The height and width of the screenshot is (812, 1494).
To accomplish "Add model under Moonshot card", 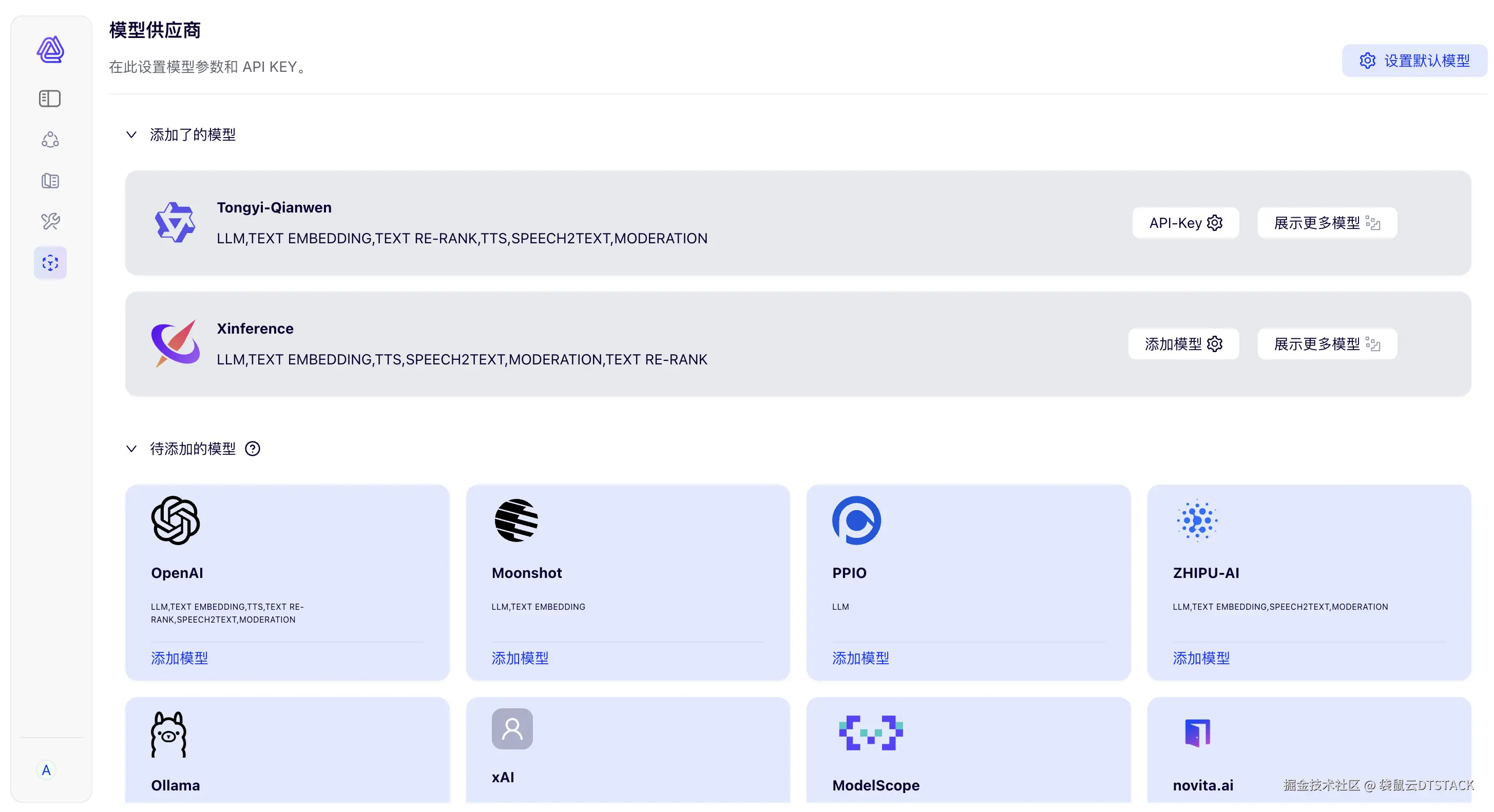I will (x=520, y=659).
